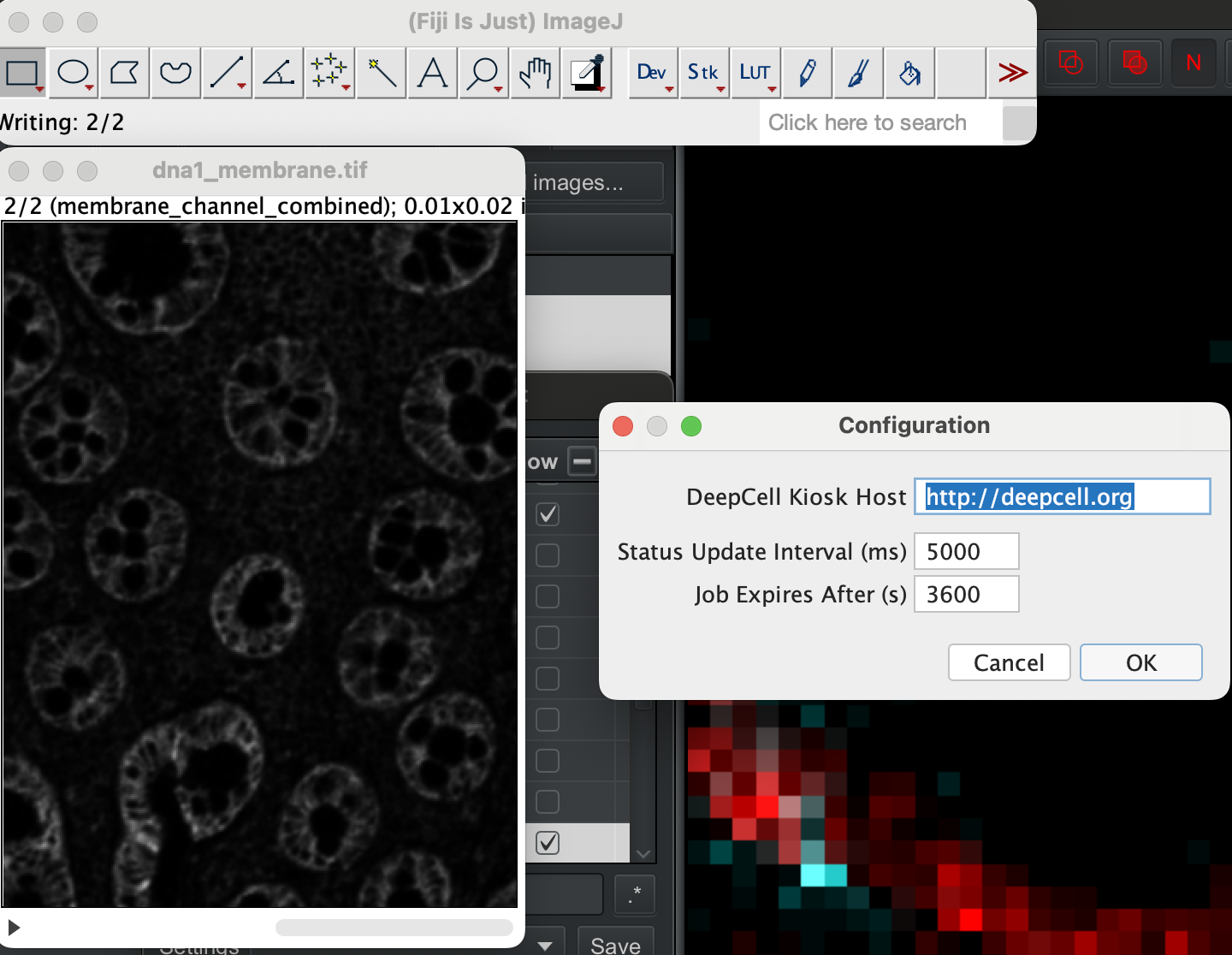Select the Oval selection tool
The height and width of the screenshot is (955, 1232).
tap(74, 74)
